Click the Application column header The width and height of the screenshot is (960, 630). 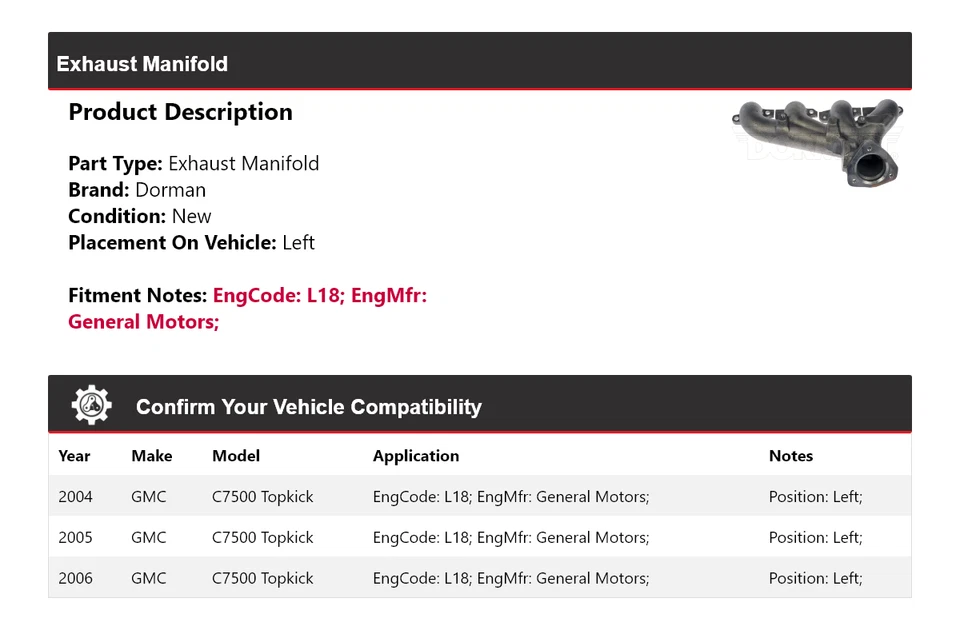click(x=416, y=456)
